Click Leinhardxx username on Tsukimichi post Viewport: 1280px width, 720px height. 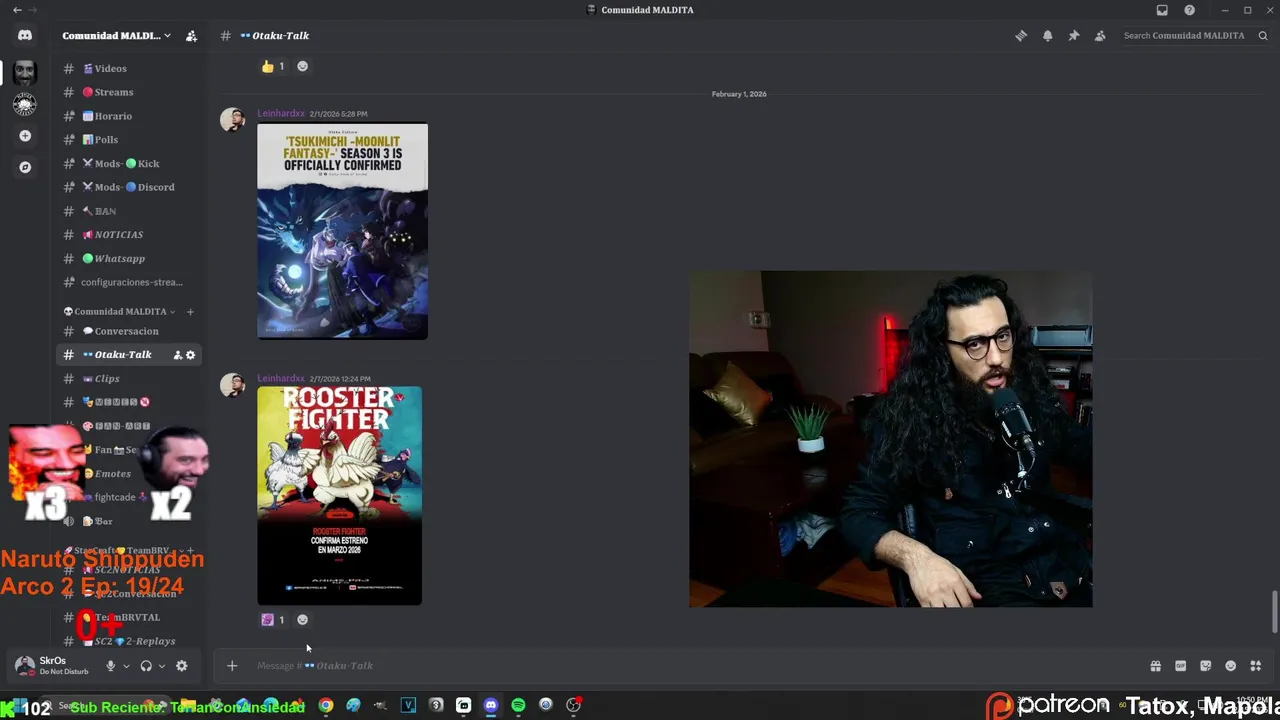281,114
